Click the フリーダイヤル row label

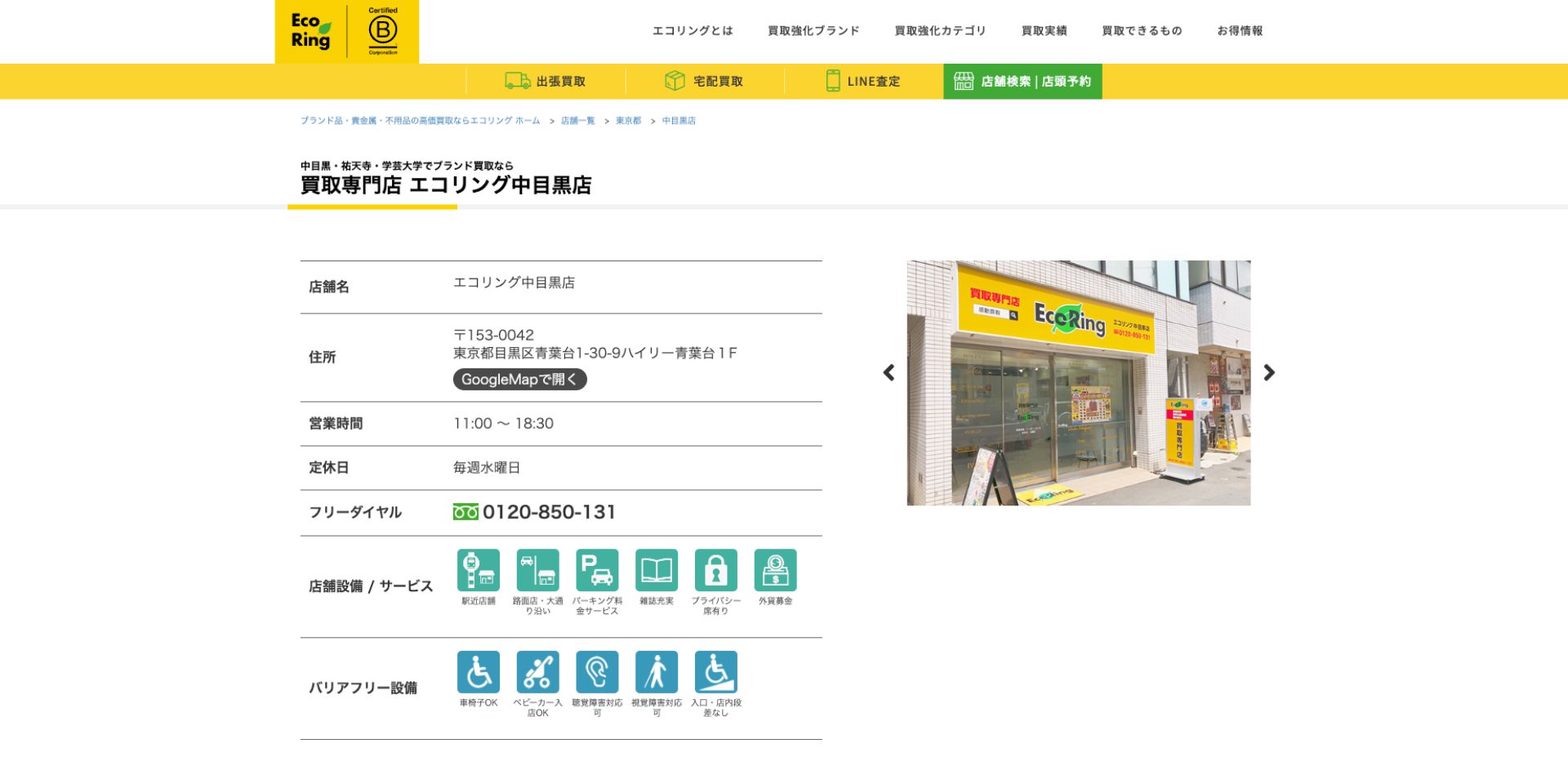[355, 512]
